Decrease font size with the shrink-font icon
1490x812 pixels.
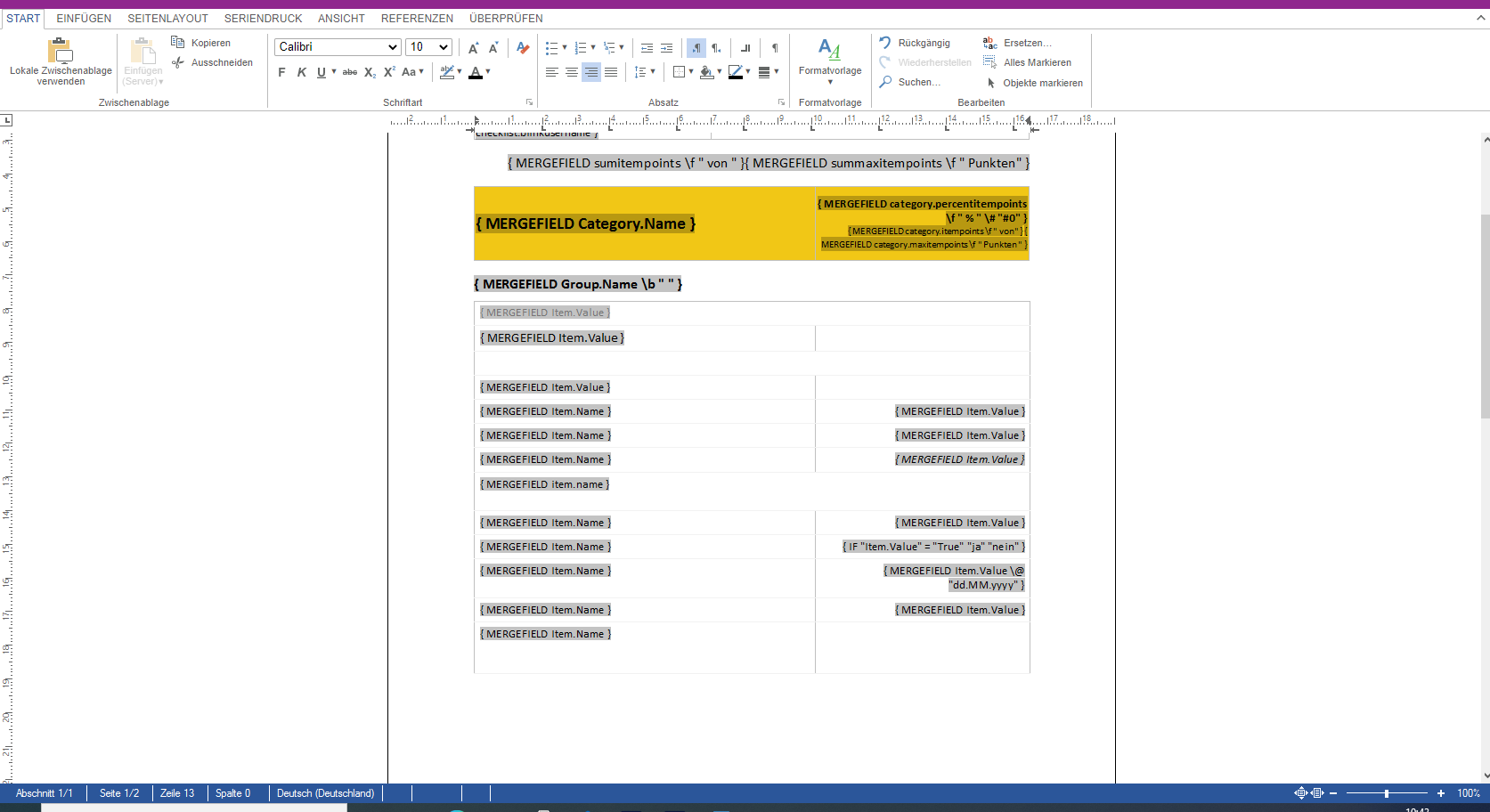pos(493,47)
